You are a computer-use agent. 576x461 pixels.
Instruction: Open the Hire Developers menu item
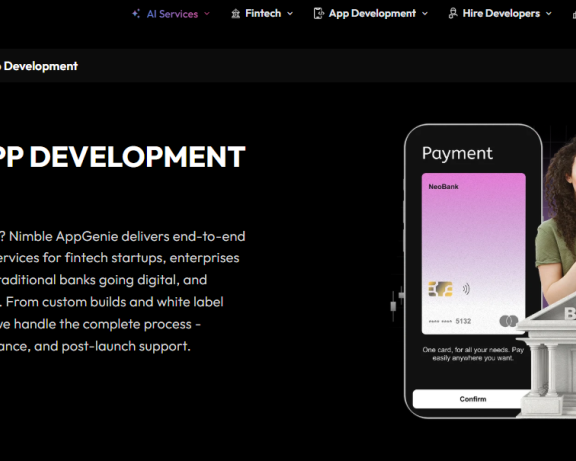500,14
